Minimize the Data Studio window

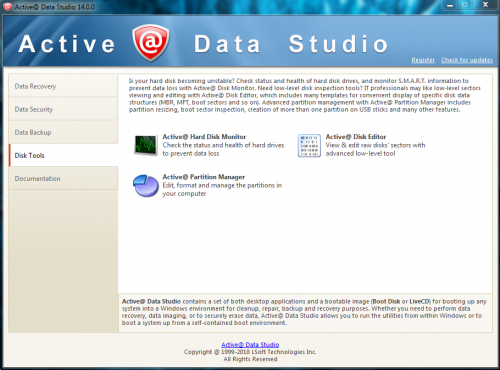[x=450, y=5]
